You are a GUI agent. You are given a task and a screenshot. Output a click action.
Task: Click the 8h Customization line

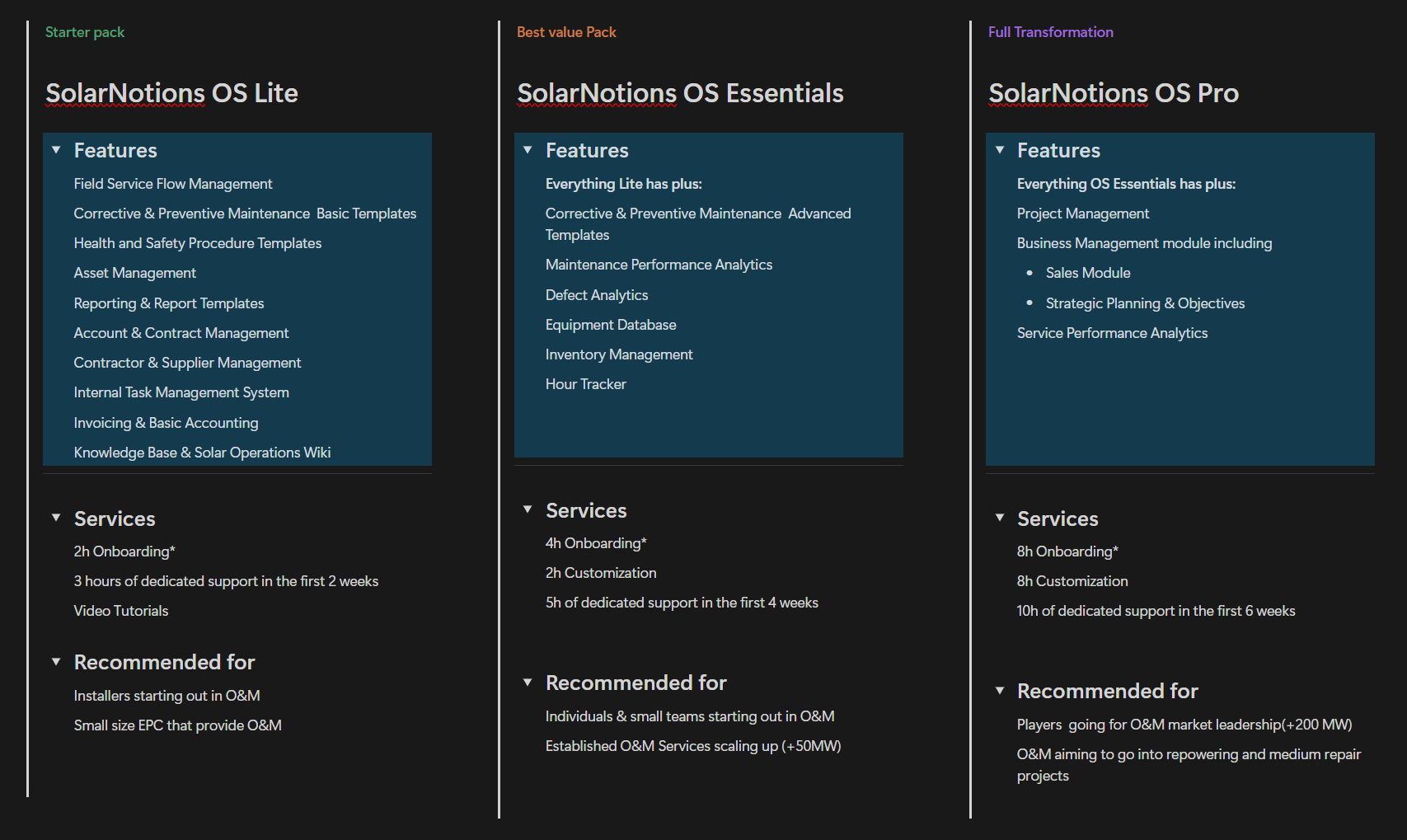[1072, 581]
